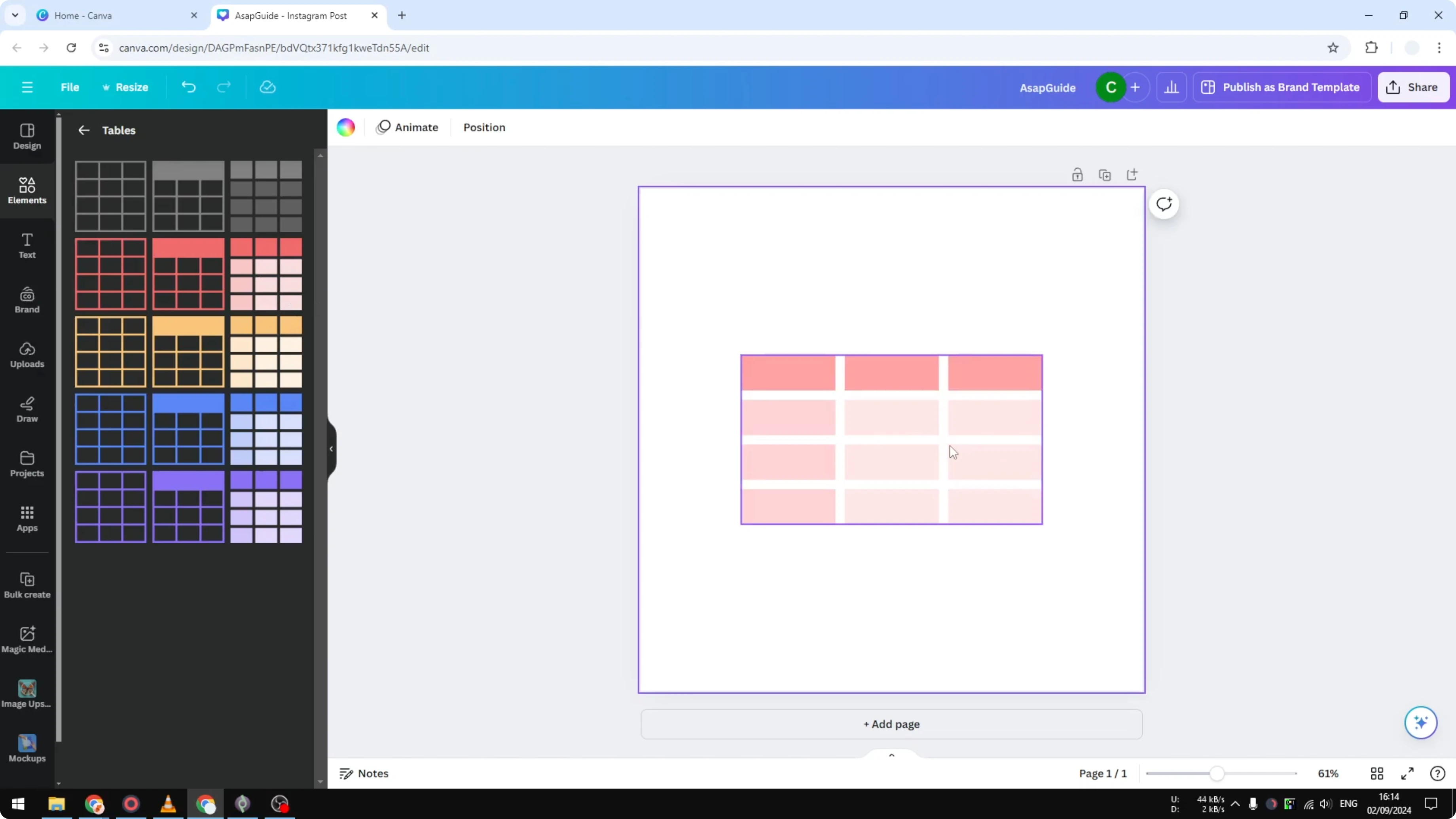The width and height of the screenshot is (1456, 819).
Task: Open a new browser tab
Action: click(402, 15)
